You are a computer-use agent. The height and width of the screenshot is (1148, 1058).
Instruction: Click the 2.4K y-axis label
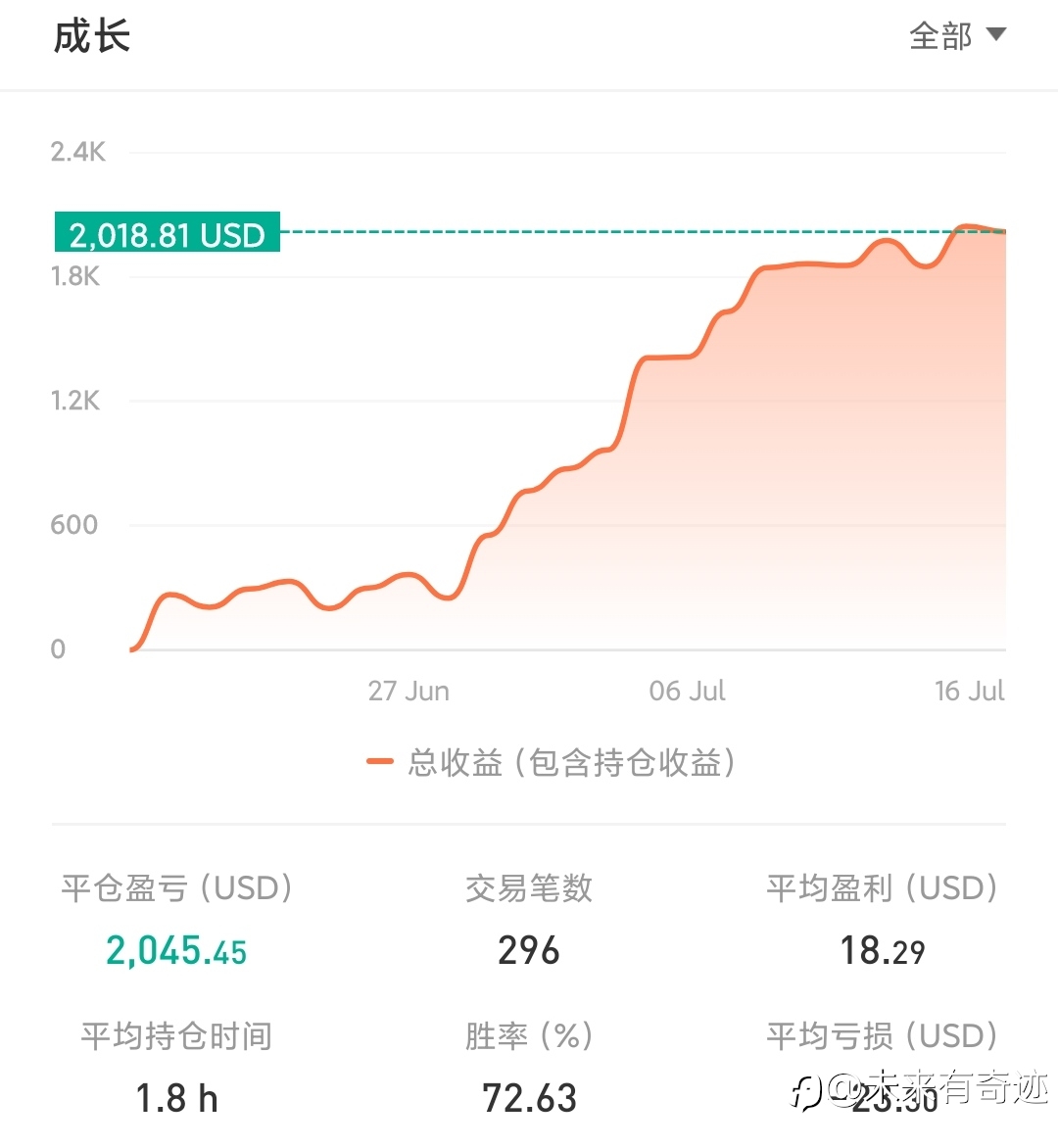[78, 152]
